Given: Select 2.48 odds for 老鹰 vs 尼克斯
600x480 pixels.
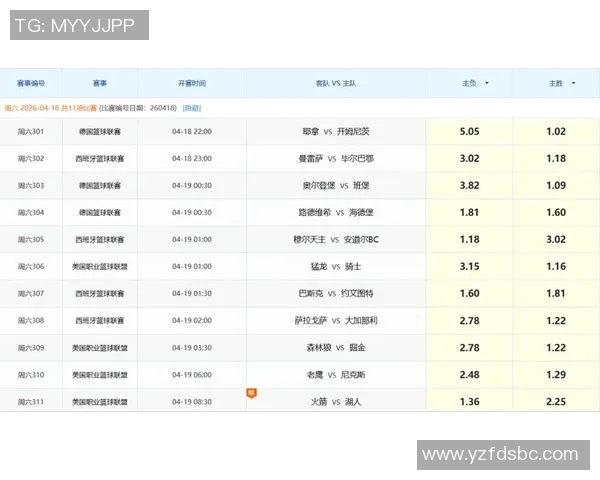Looking at the screenshot, I should point(470,375).
